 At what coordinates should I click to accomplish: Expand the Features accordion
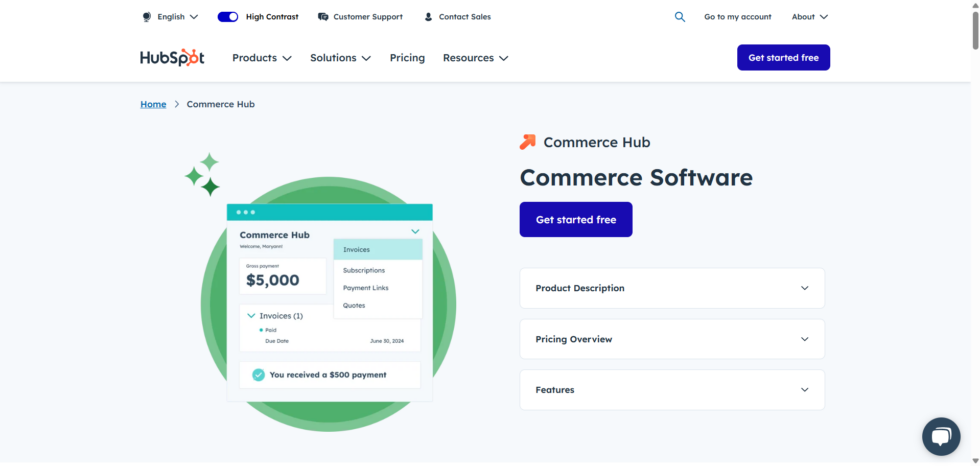coord(672,390)
